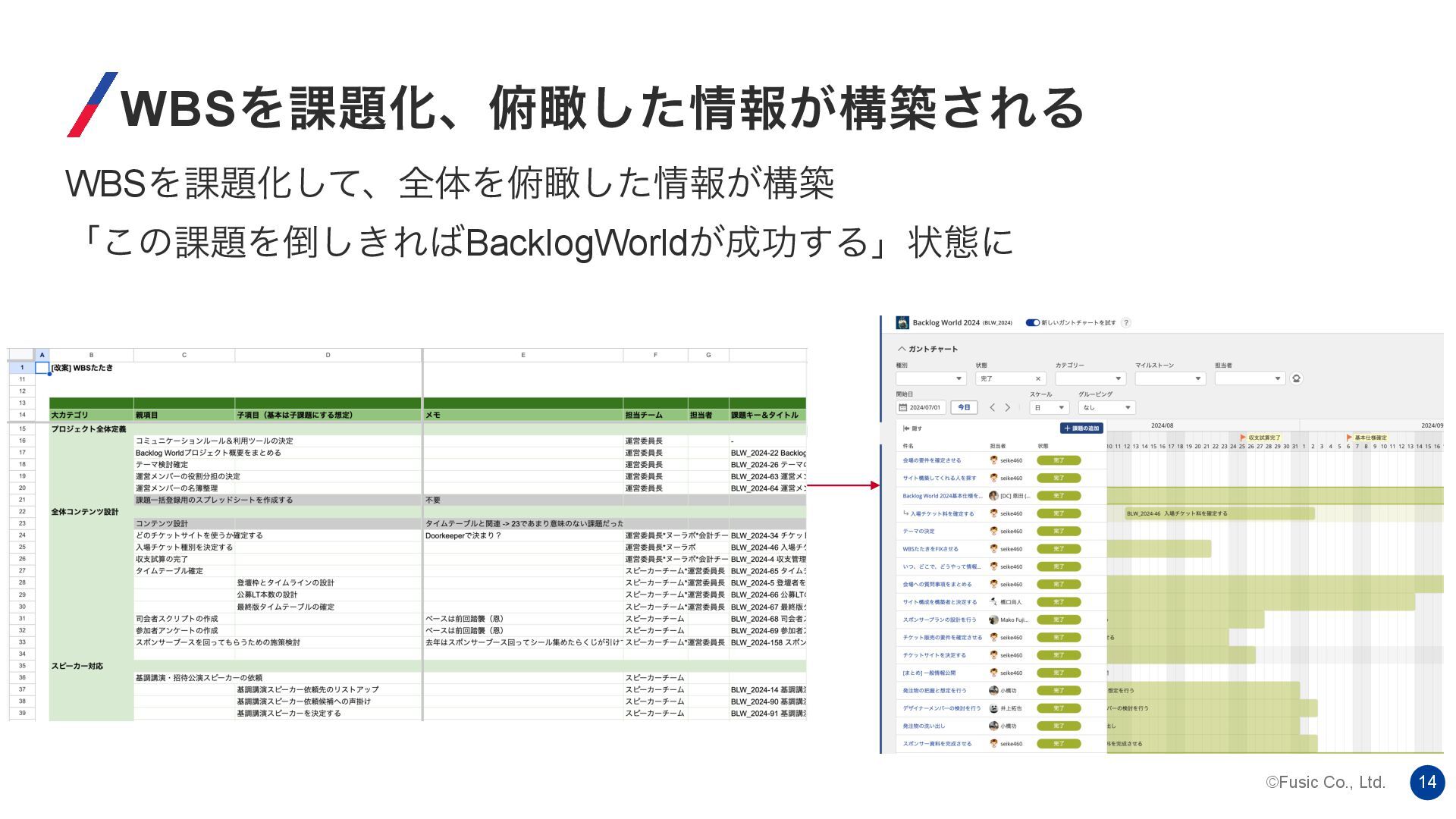The width and height of the screenshot is (1456, 819).
Task: Collapse the ガントチャート section chevron
Action: [902, 349]
